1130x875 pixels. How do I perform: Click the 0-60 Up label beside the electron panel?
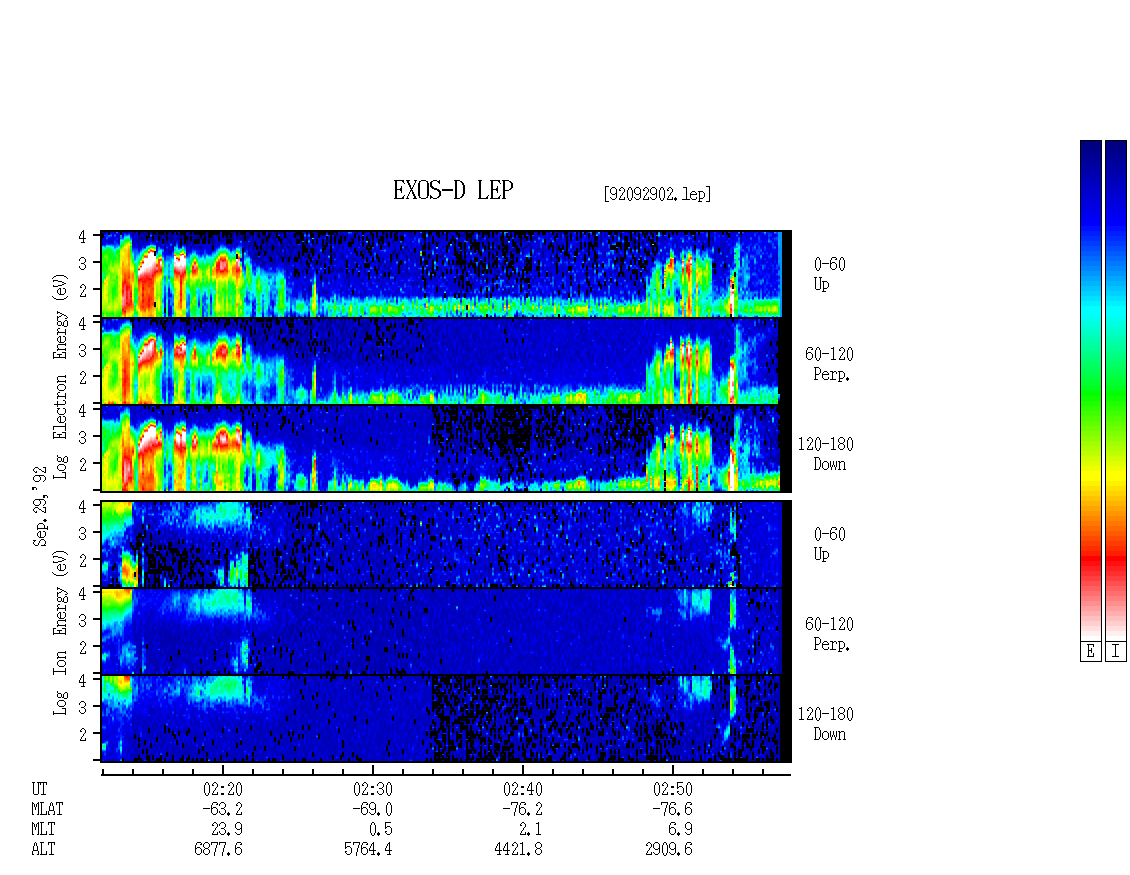(x=829, y=274)
